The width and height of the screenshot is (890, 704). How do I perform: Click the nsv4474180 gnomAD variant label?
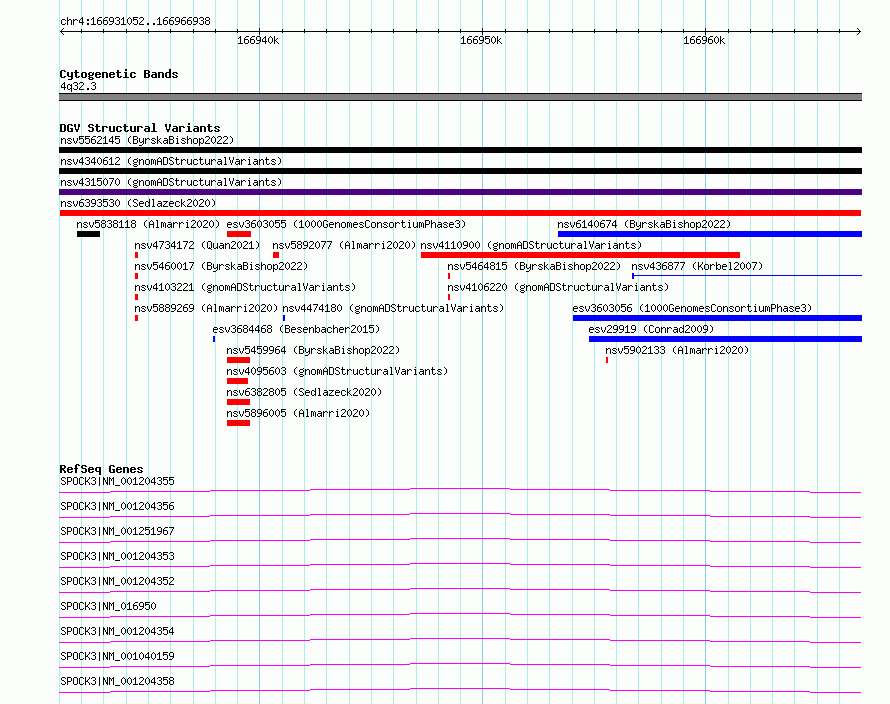(x=393, y=308)
